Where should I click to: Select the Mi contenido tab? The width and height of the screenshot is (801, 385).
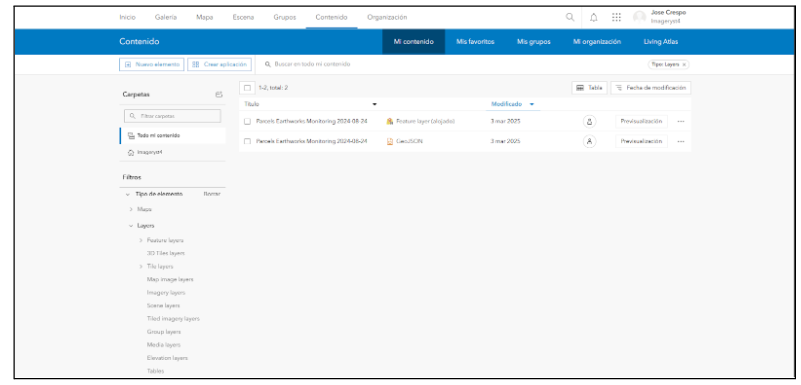[x=413, y=42]
